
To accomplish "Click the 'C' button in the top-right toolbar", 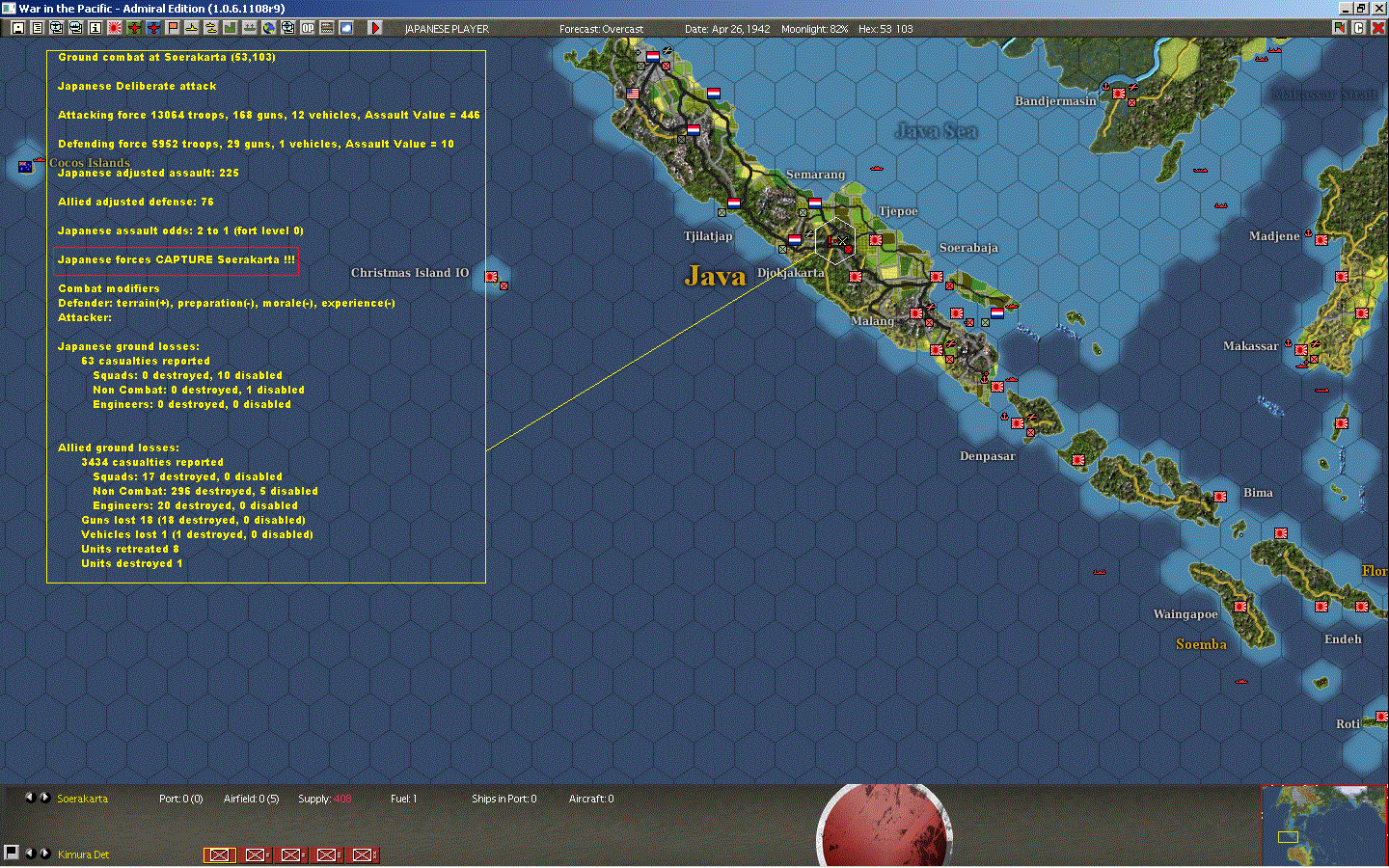I will point(1359,28).
